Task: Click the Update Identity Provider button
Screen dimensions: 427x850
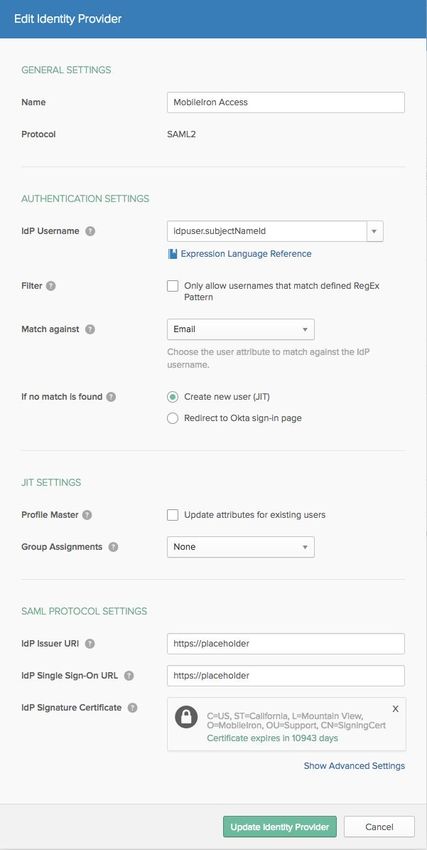Action: coord(280,827)
